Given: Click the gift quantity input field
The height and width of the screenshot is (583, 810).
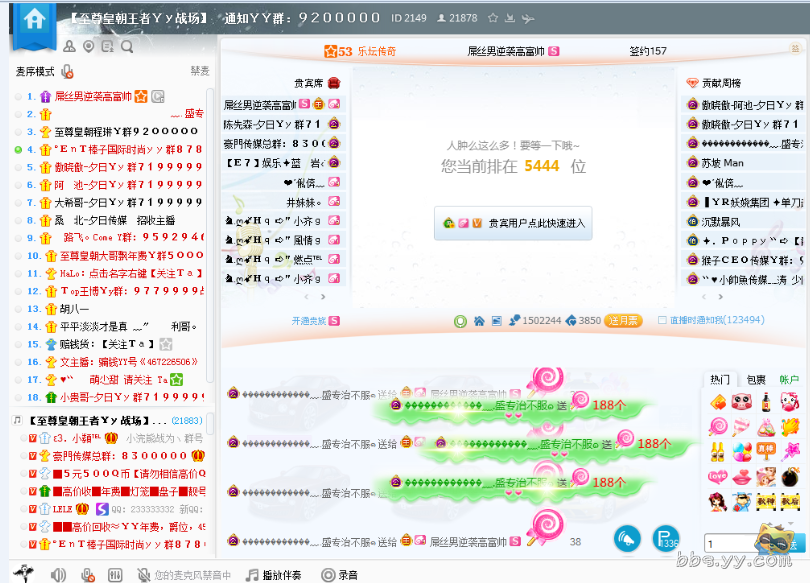Looking at the screenshot, I should (730, 543).
